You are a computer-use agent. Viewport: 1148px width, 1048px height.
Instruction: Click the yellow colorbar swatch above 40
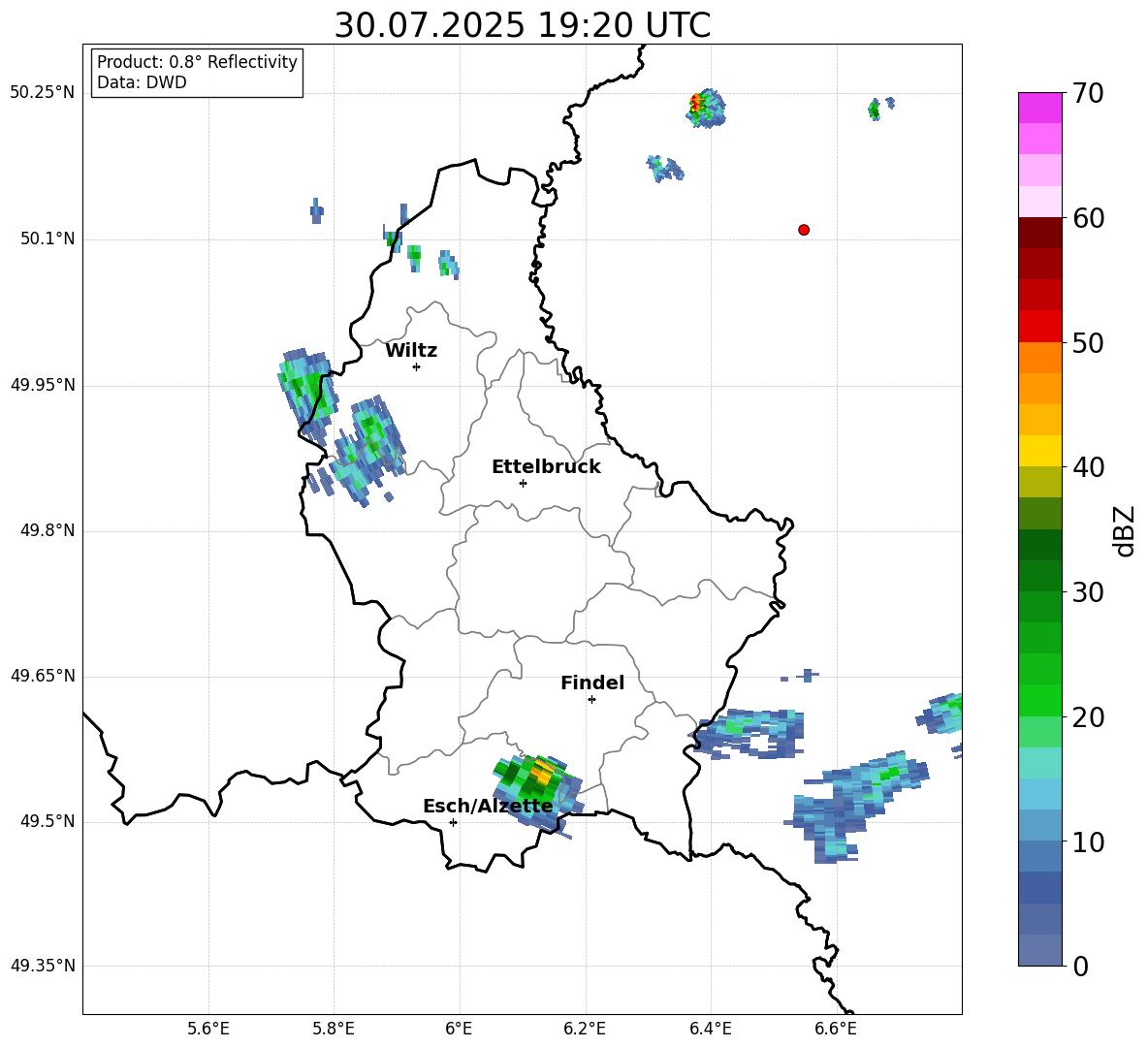pyautogui.click(x=1040, y=451)
